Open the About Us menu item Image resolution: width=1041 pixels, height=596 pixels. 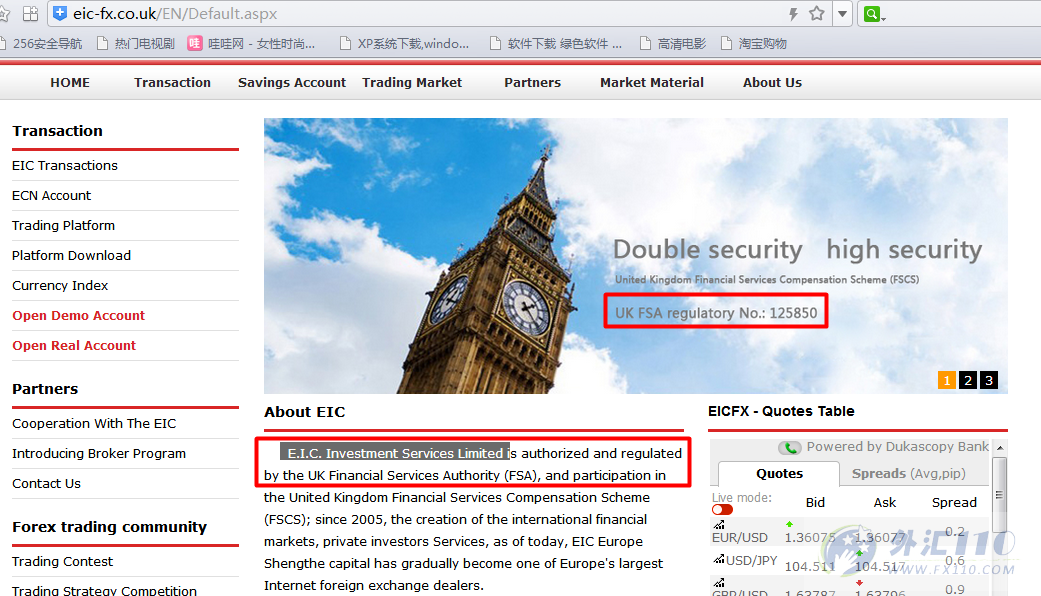pos(772,83)
